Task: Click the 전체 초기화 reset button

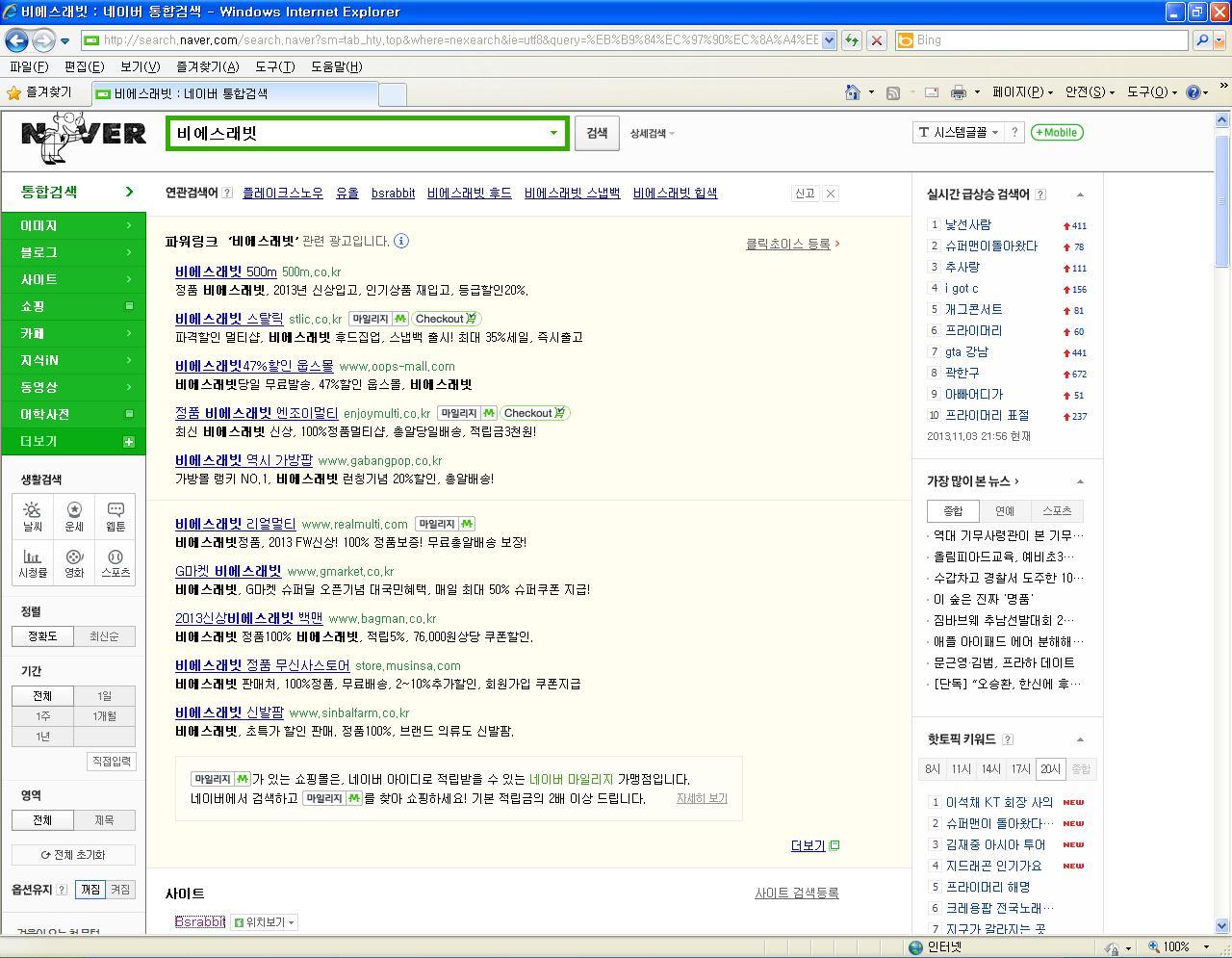Action: point(73,855)
